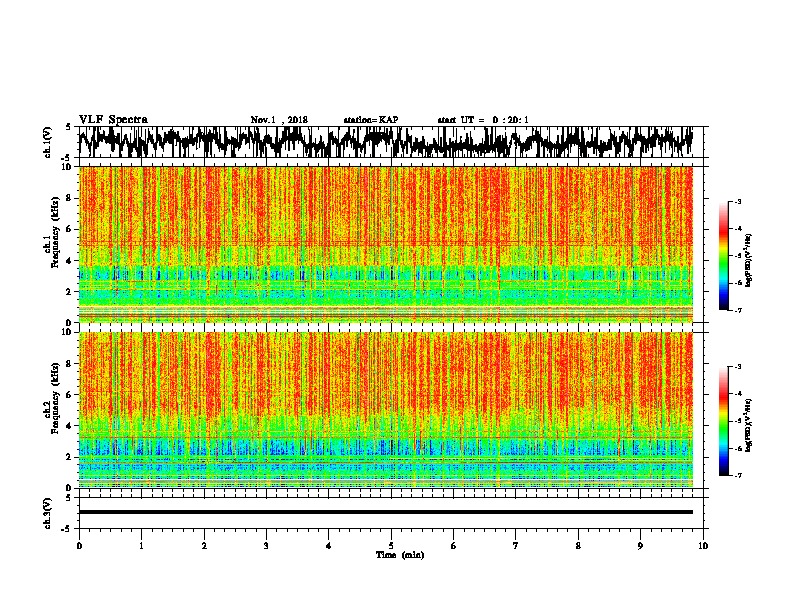Click the ch.1 spectrogram color scale bar

(724, 256)
